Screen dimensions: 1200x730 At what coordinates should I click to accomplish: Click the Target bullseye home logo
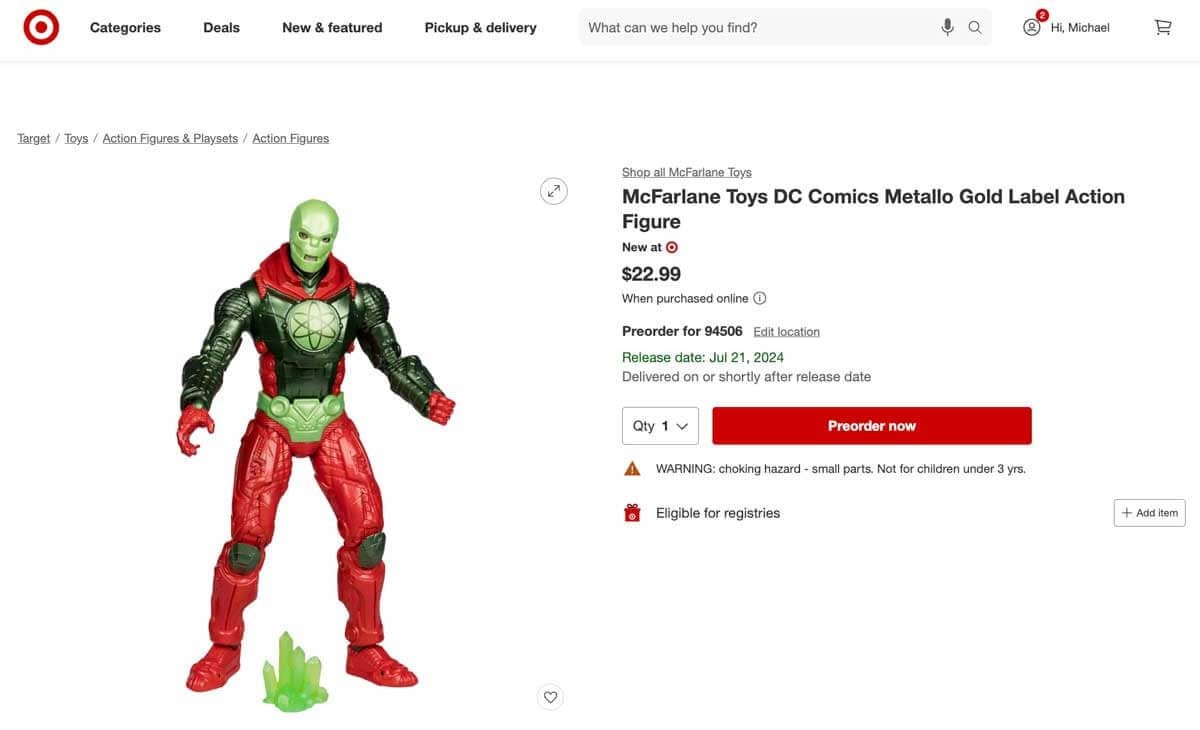(40, 27)
